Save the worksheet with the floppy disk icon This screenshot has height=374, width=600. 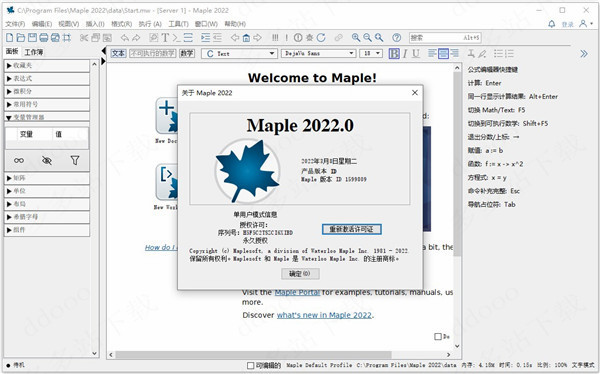[x=32, y=38]
